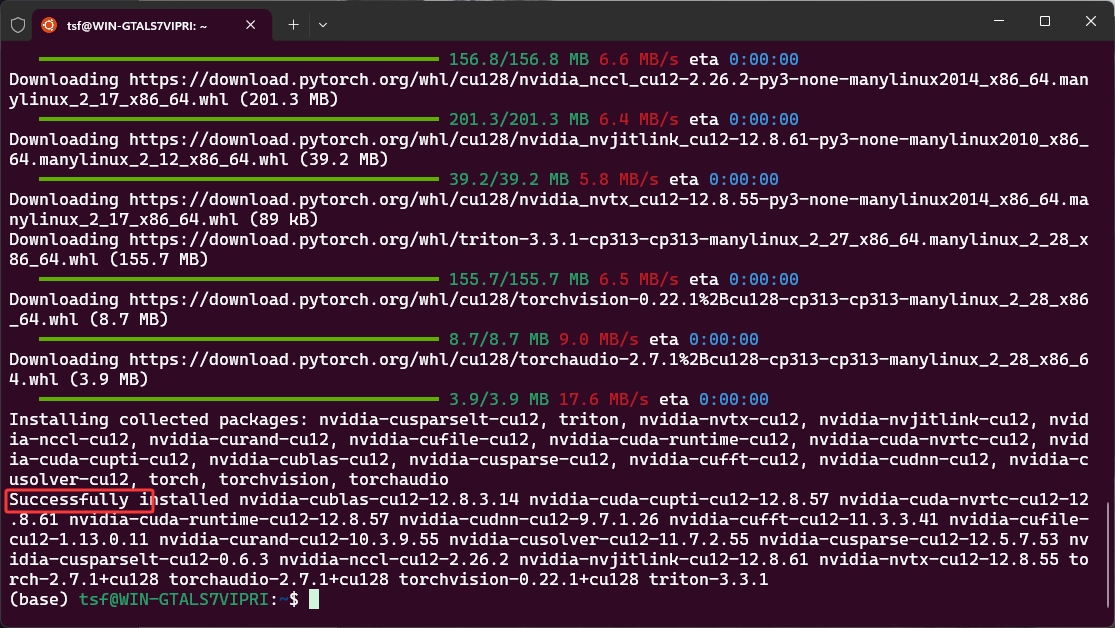Click the torchvision-0.22.1 download URL
Image resolution: width=1115 pixels, height=628 pixels.
(548, 309)
